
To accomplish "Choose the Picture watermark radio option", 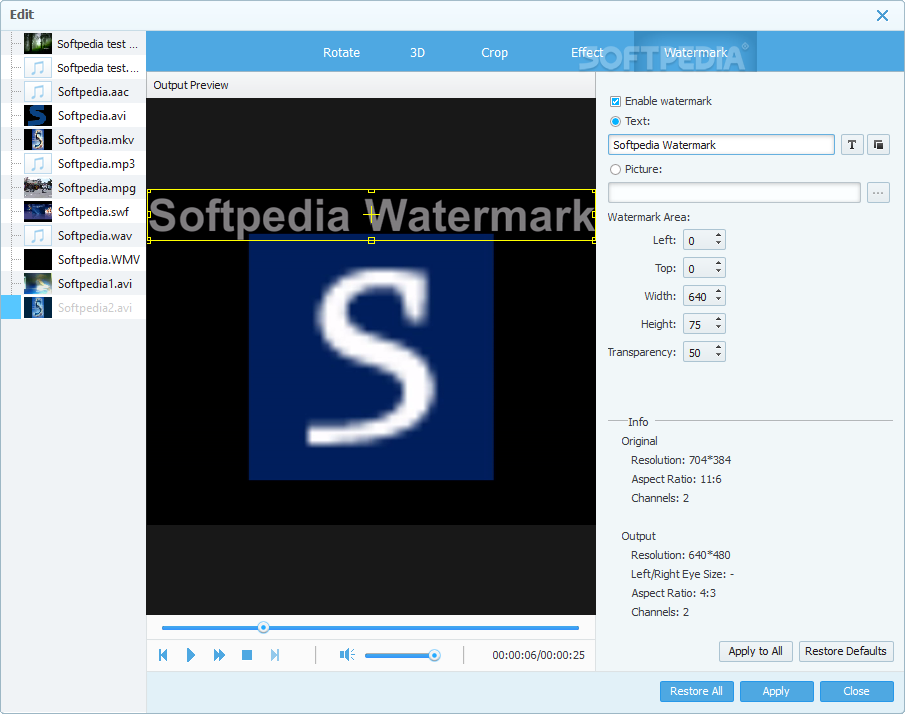I will pyautogui.click(x=615, y=169).
